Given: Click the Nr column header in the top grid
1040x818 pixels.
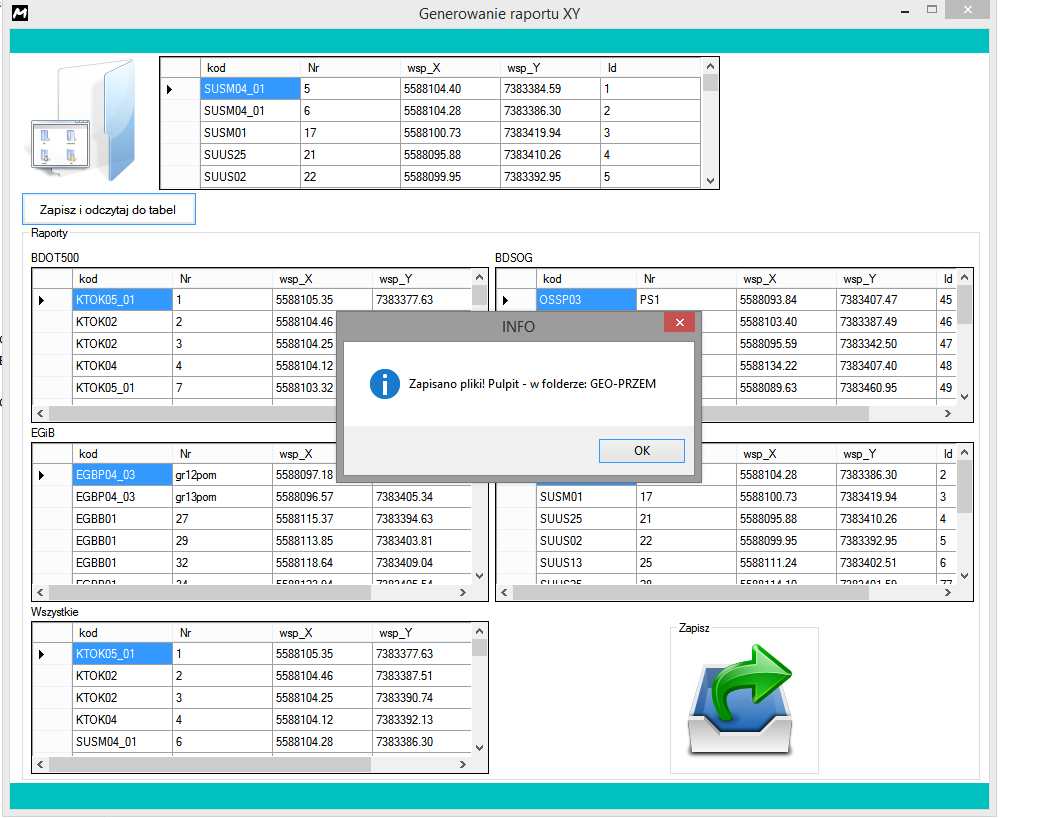Looking at the screenshot, I should (x=350, y=68).
